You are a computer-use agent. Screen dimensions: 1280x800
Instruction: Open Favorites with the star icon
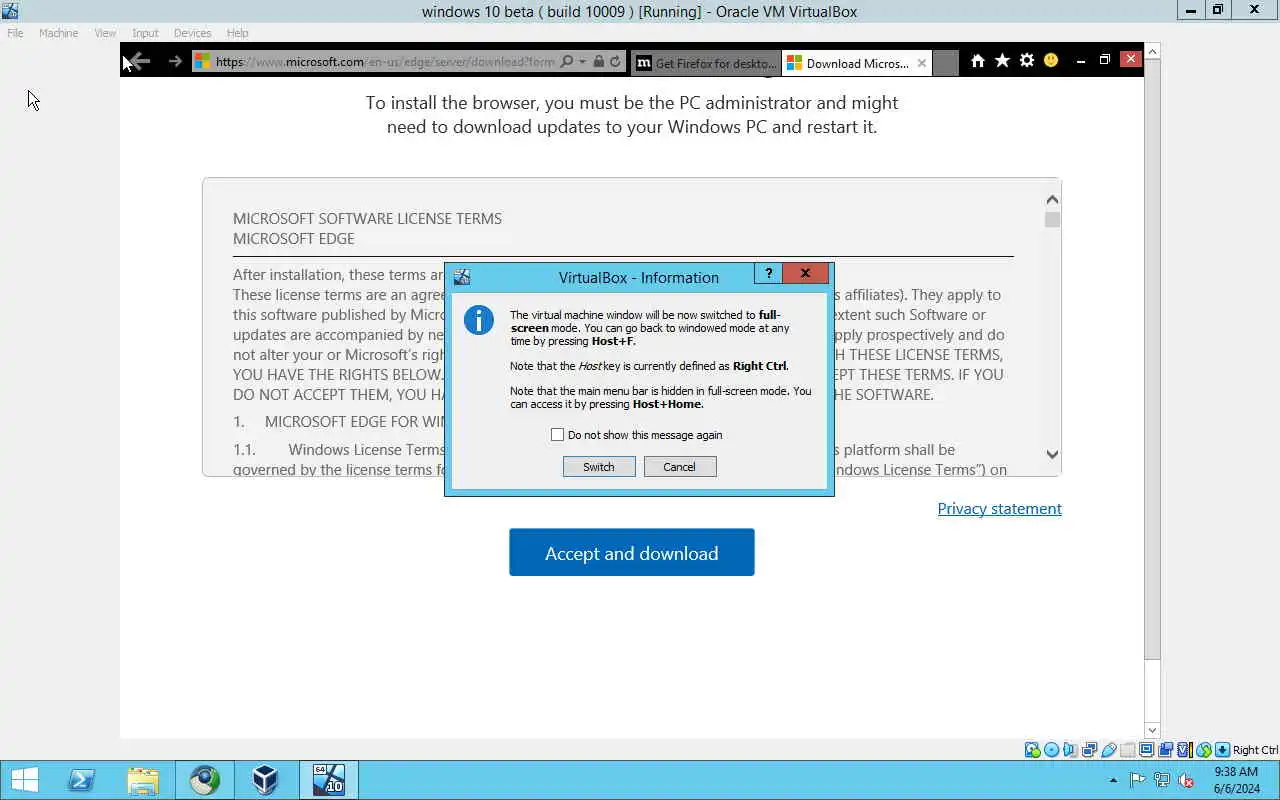[x=1002, y=61]
